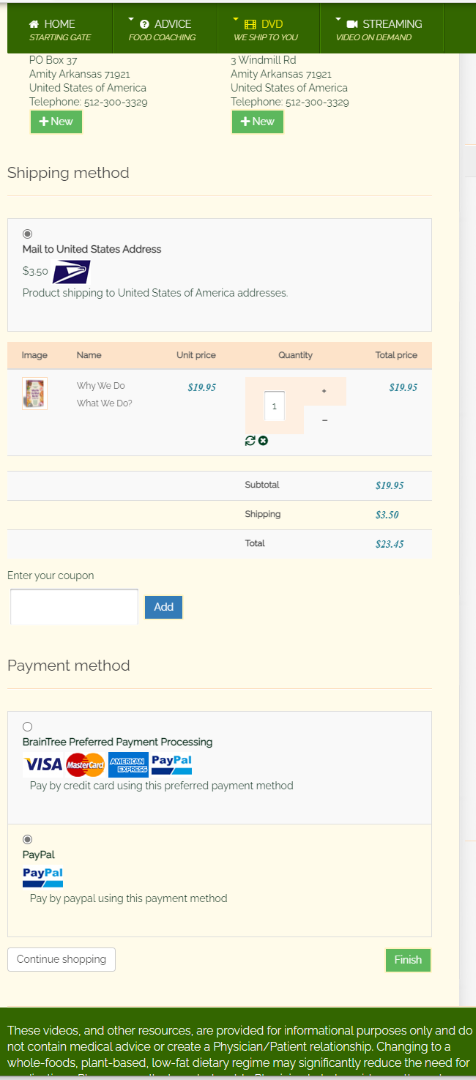Click the VISA card logo
Viewport: 476px width, 1080px height.
[43, 765]
